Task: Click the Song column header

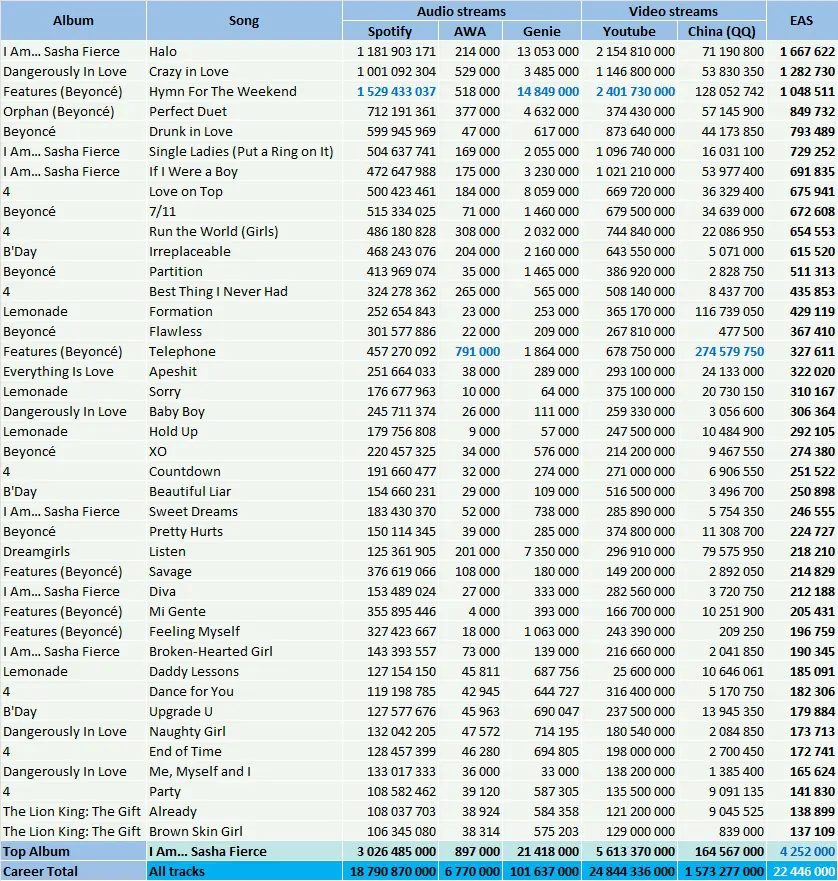Action: tap(244, 21)
